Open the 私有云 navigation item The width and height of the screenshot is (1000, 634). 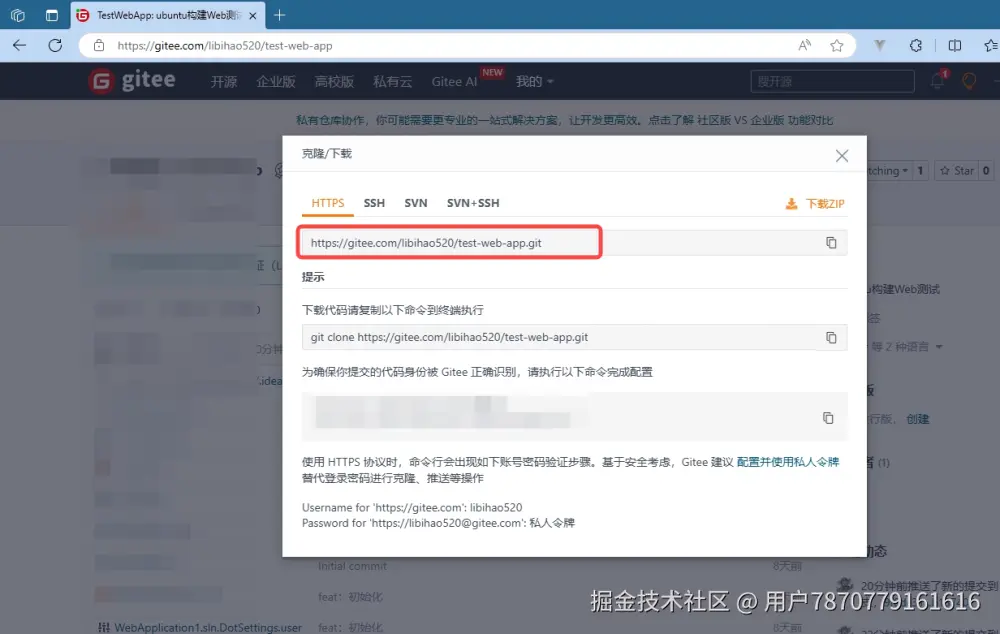point(392,82)
